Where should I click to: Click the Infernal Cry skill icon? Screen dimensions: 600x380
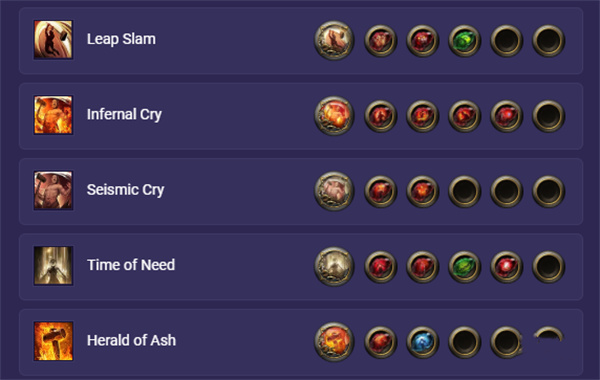(x=53, y=115)
